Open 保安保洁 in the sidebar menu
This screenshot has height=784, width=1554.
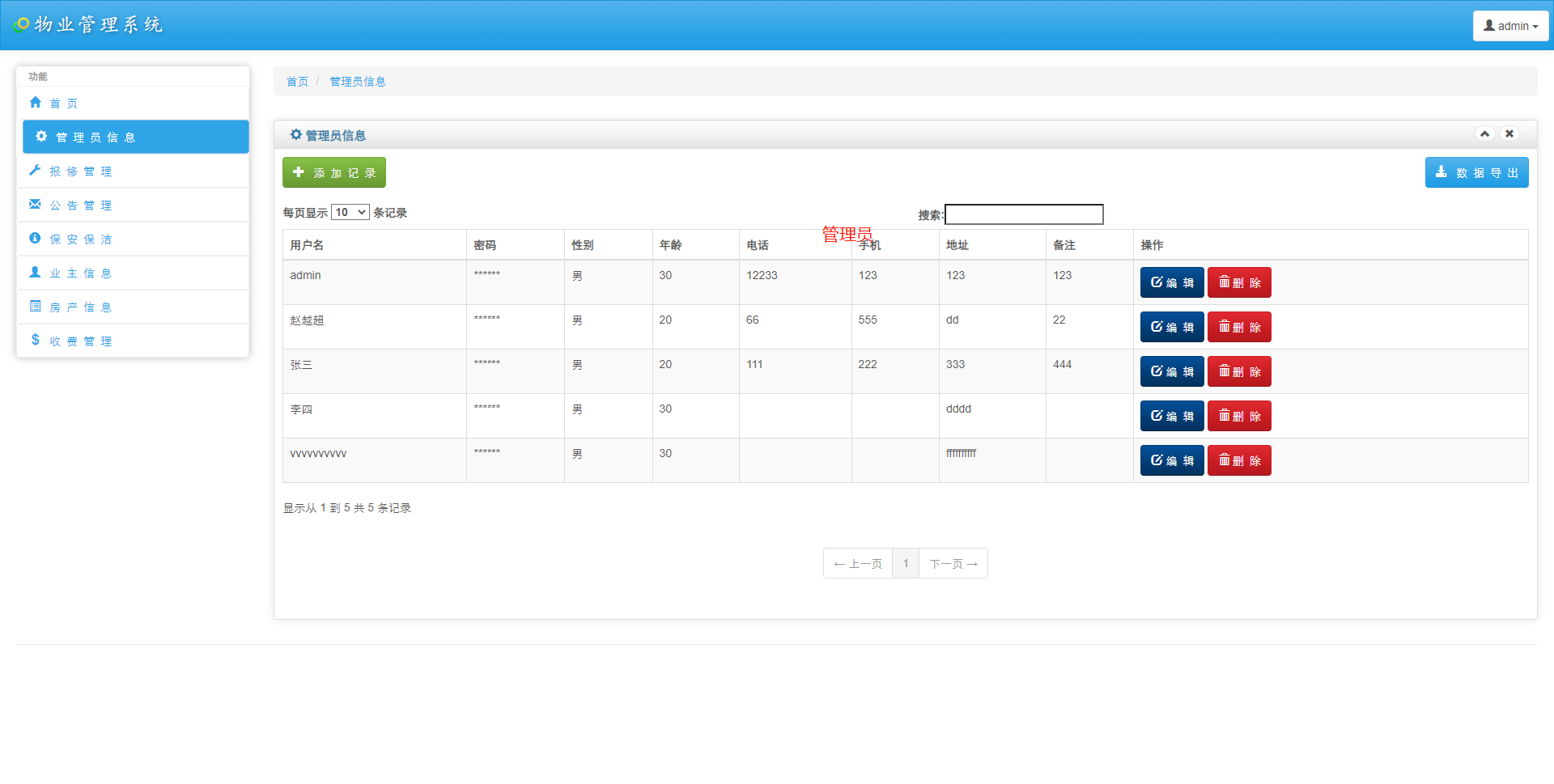coord(133,239)
